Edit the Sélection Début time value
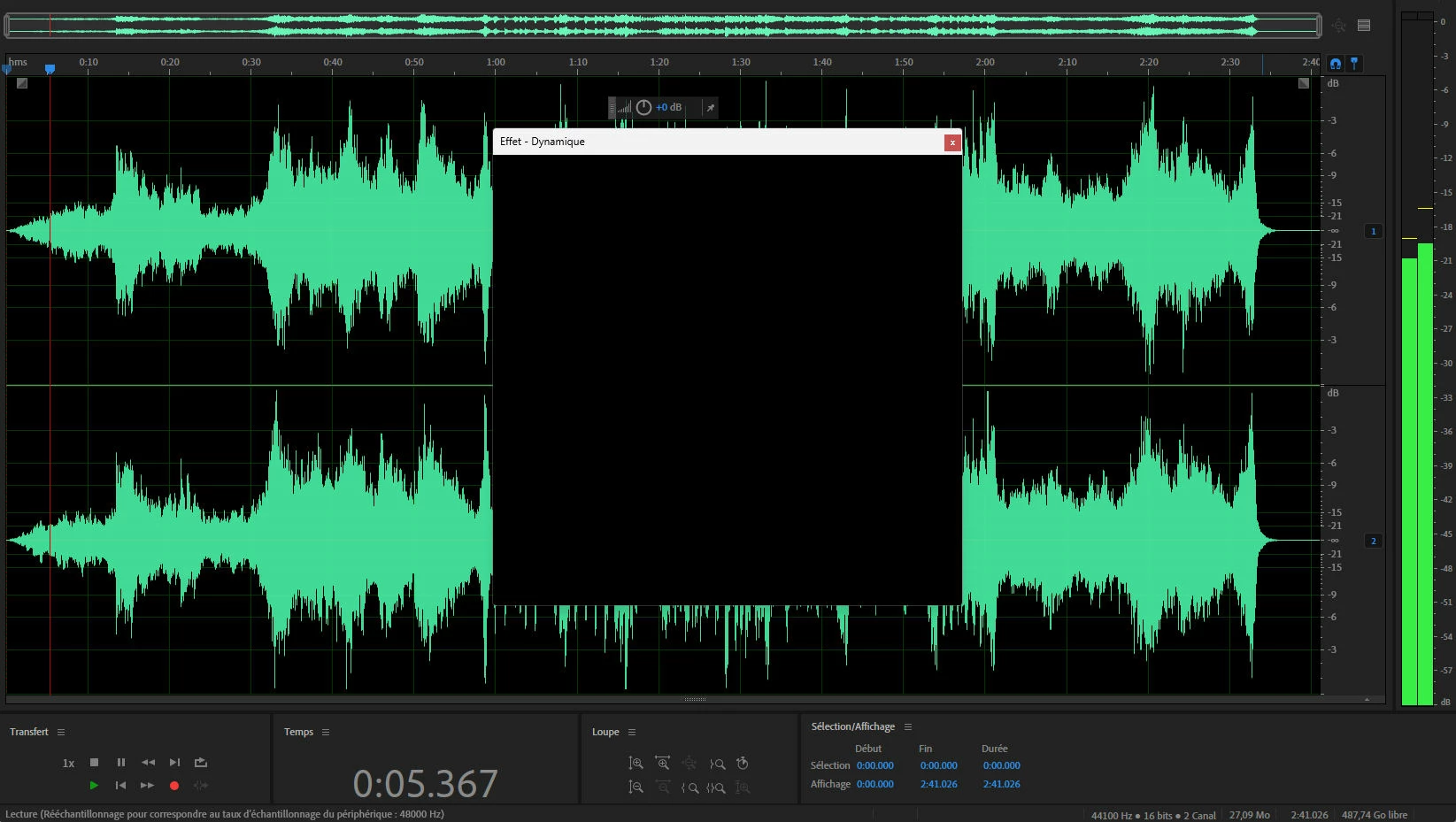The image size is (1456, 822). click(875, 765)
